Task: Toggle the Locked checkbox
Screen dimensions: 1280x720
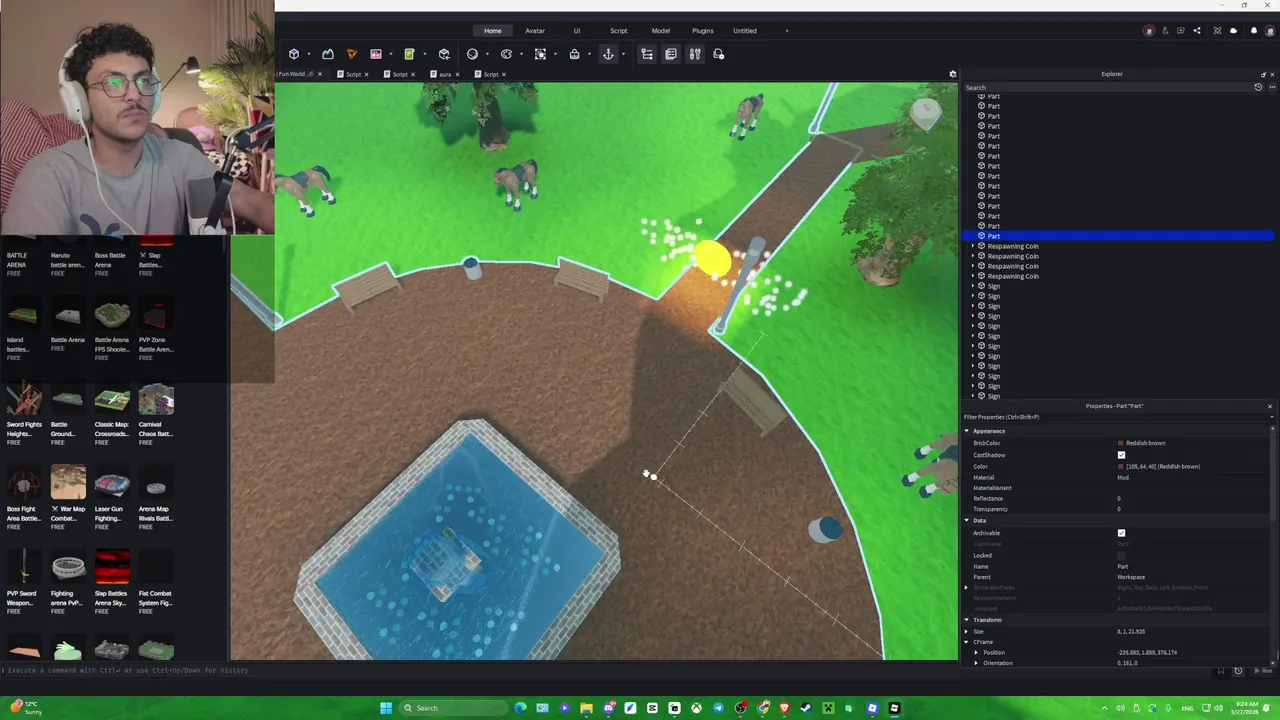Action: (1121, 555)
